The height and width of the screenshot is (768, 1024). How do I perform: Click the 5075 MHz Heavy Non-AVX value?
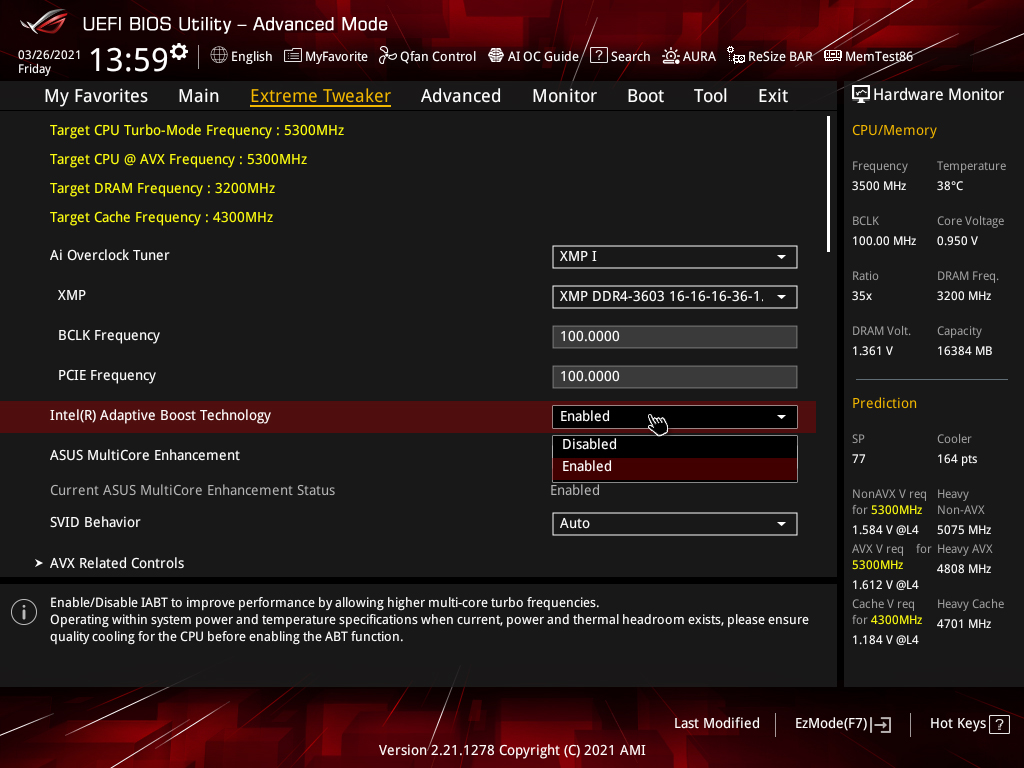(x=964, y=530)
